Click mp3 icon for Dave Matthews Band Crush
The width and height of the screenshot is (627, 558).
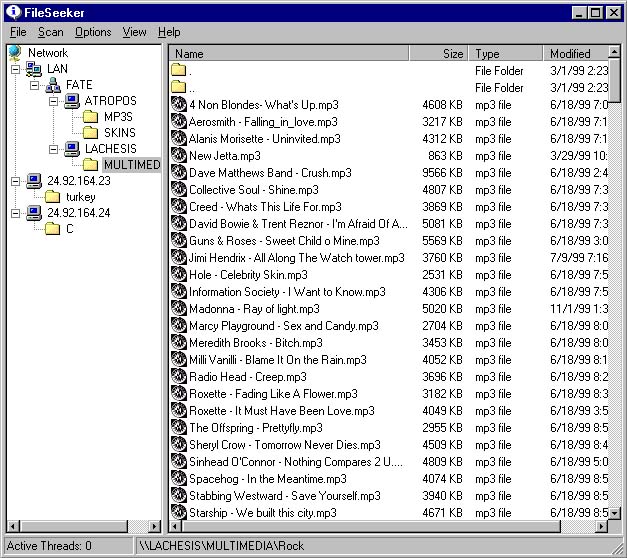(x=179, y=172)
